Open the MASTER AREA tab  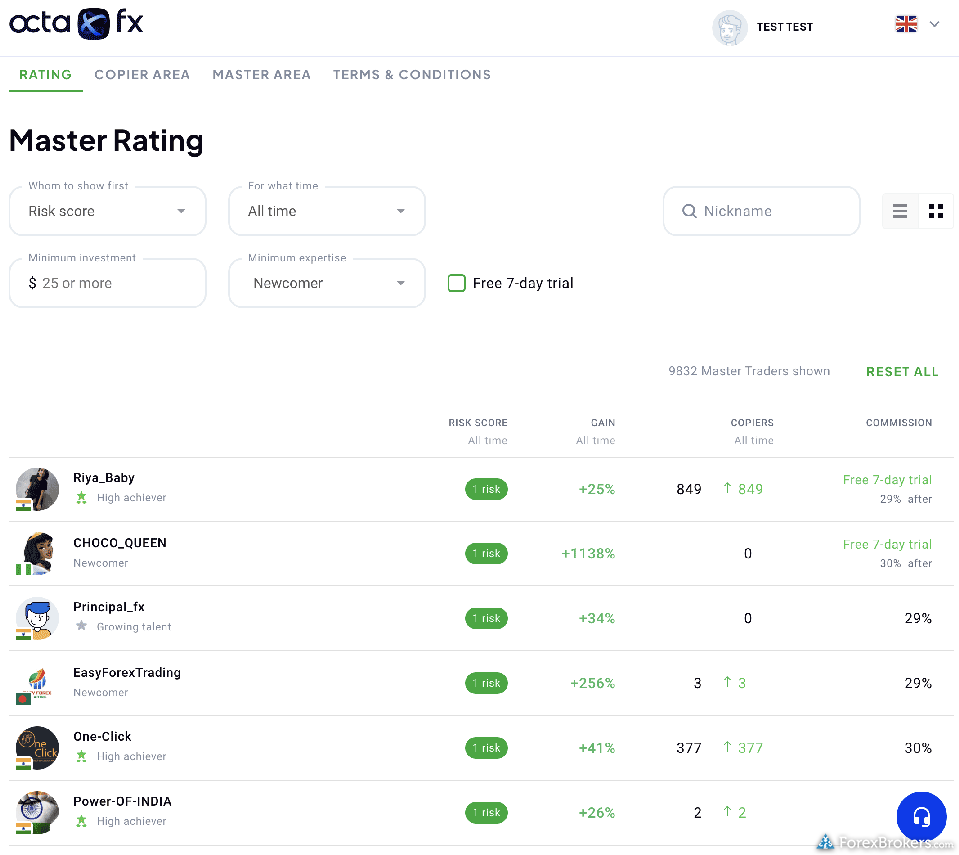click(x=262, y=75)
